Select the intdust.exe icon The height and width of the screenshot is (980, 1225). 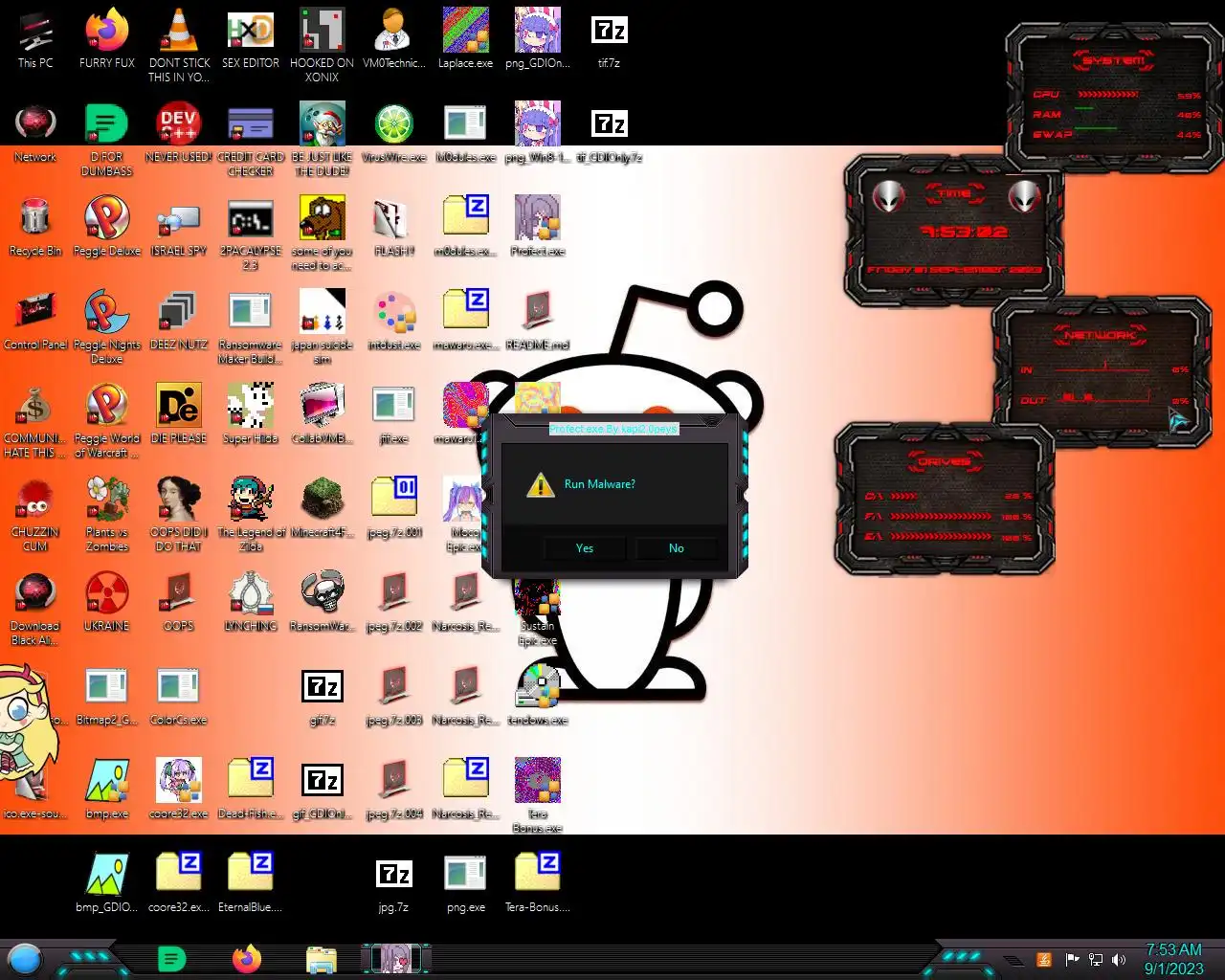[x=393, y=321]
